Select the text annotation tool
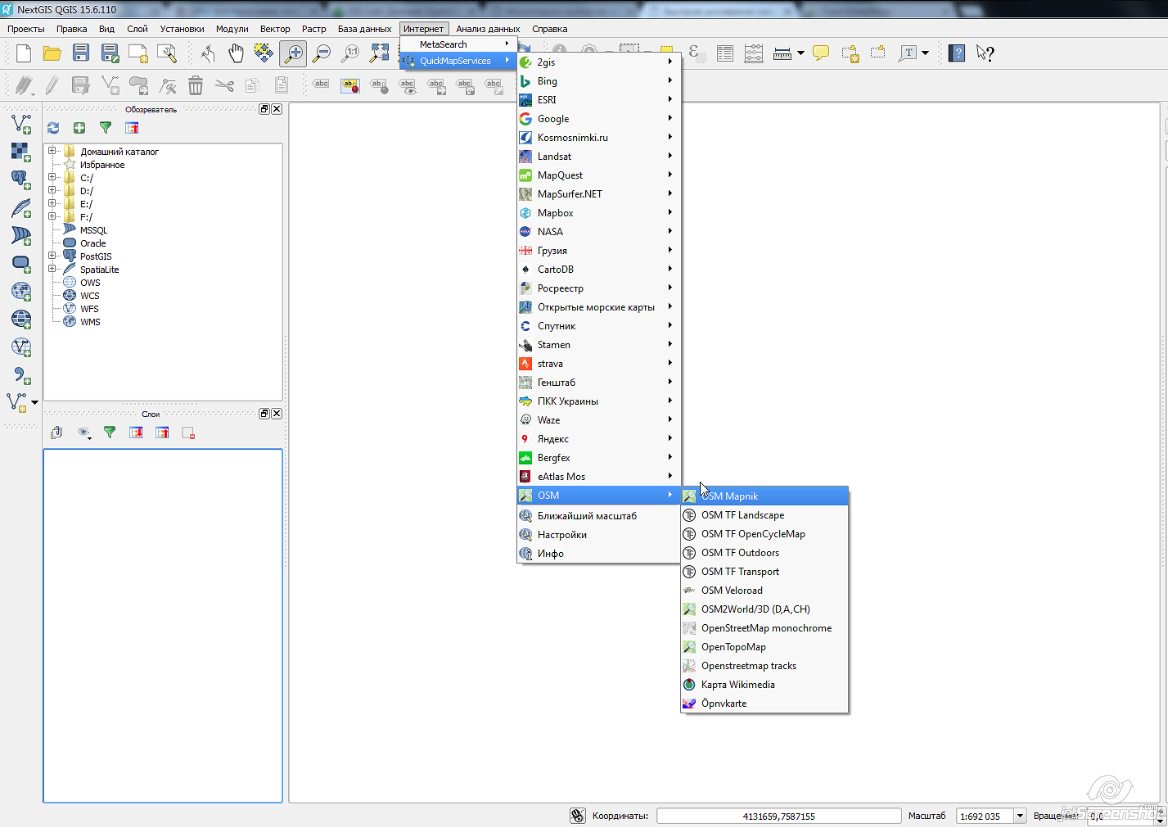This screenshot has height=827, width=1168. coord(911,51)
